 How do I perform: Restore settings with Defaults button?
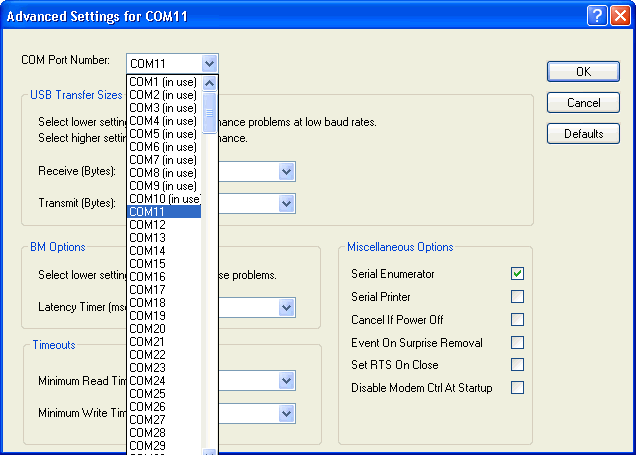pyautogui.click(x=583, y=134)
